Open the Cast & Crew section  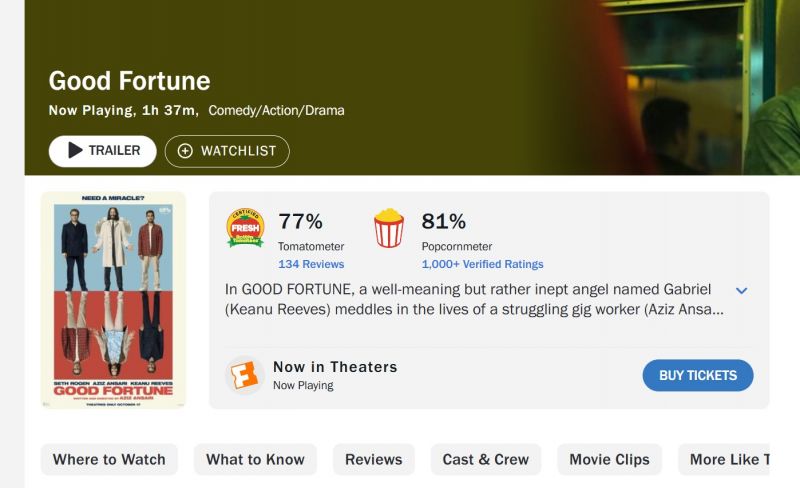click(x=485, y=460)
